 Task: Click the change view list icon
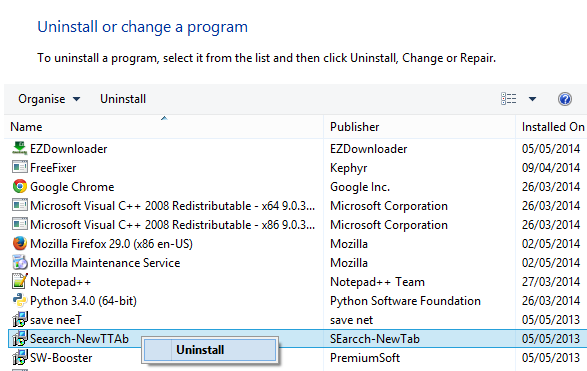tap(508, 99)
